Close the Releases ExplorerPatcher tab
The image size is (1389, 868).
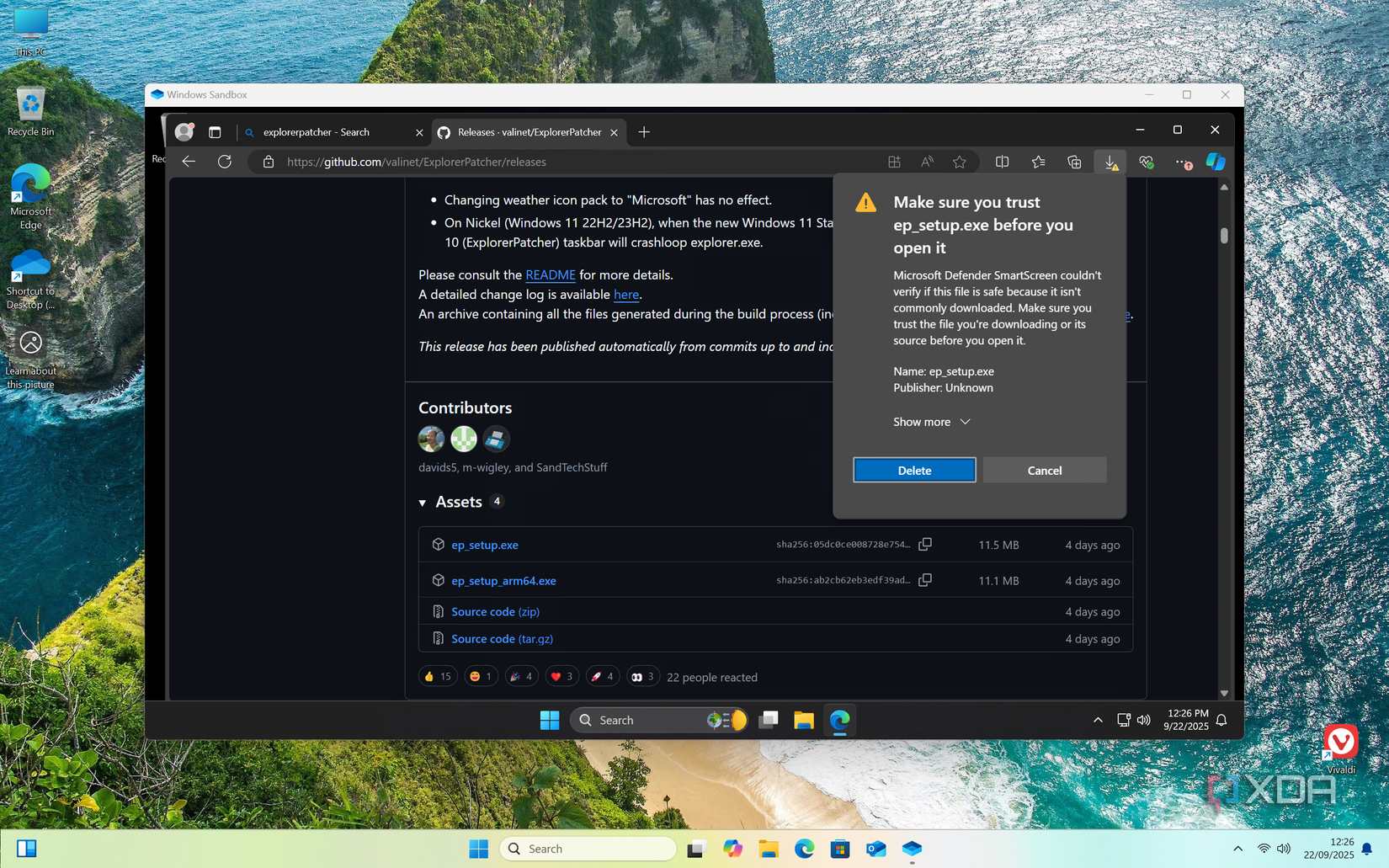614,132
